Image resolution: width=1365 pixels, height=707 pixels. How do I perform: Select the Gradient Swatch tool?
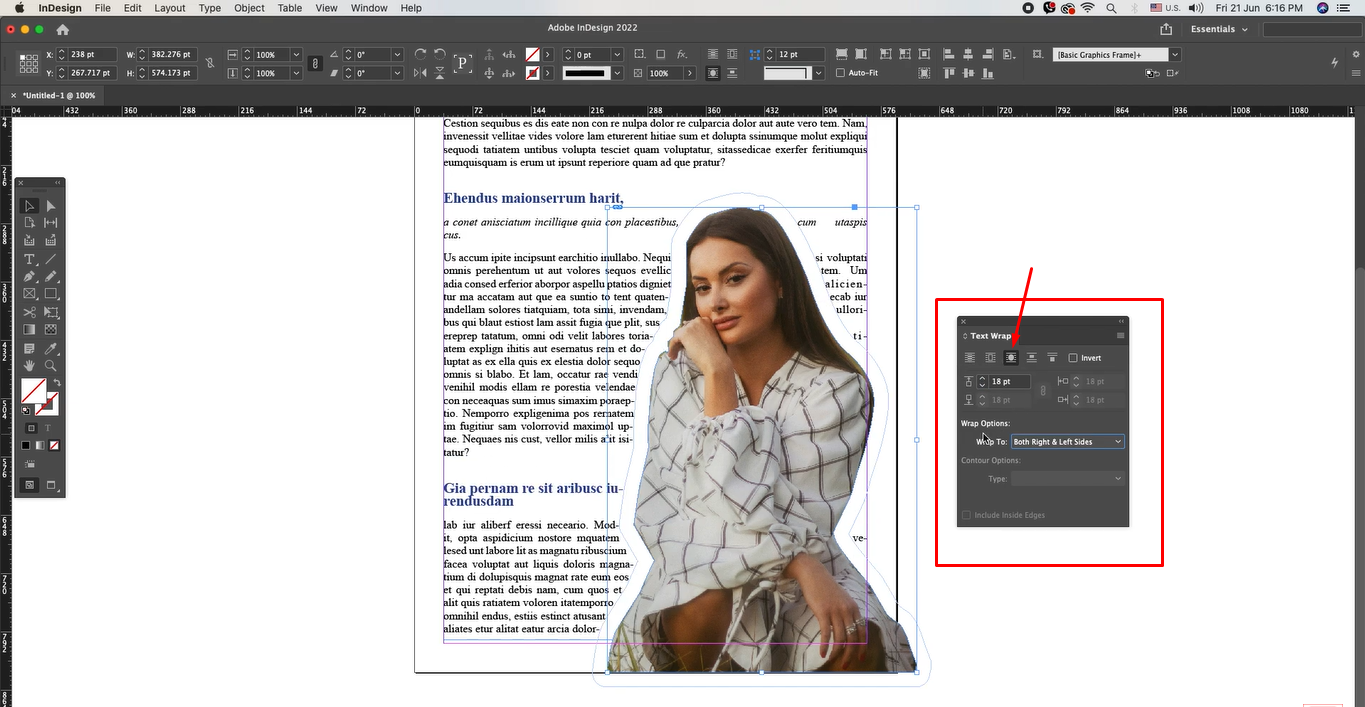(29, 329)
